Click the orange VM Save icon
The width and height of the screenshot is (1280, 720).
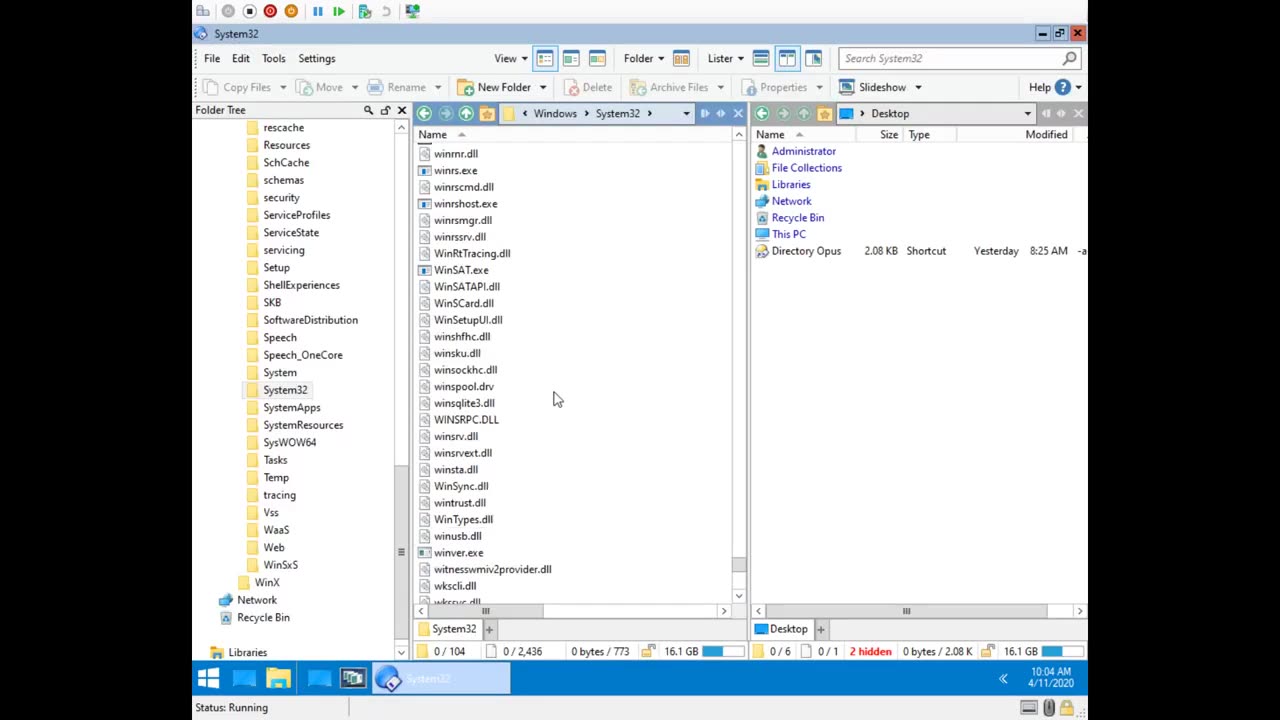(291, 11)
